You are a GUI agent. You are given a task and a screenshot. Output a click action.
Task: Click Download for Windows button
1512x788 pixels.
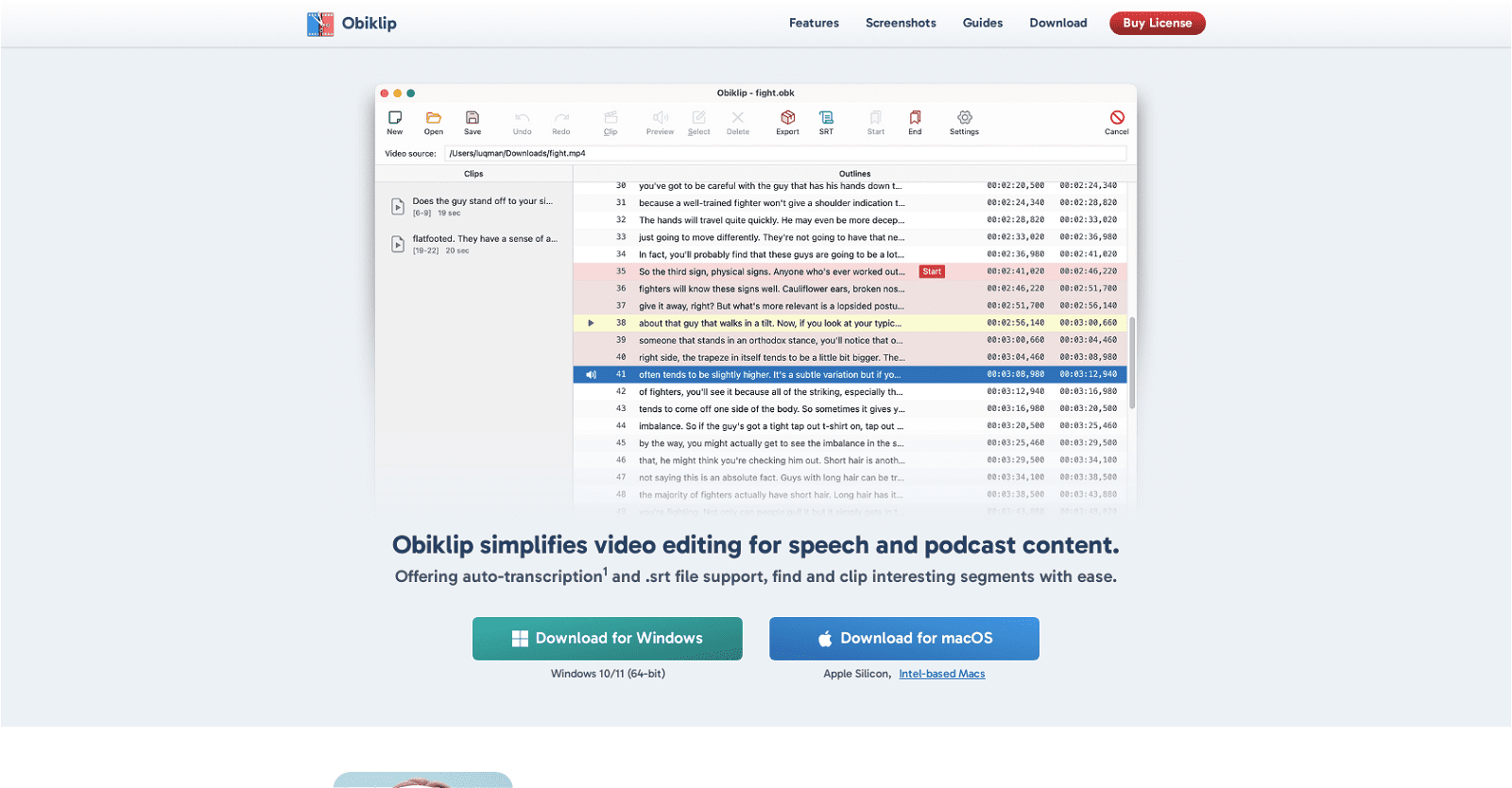[x=608, y=639]
